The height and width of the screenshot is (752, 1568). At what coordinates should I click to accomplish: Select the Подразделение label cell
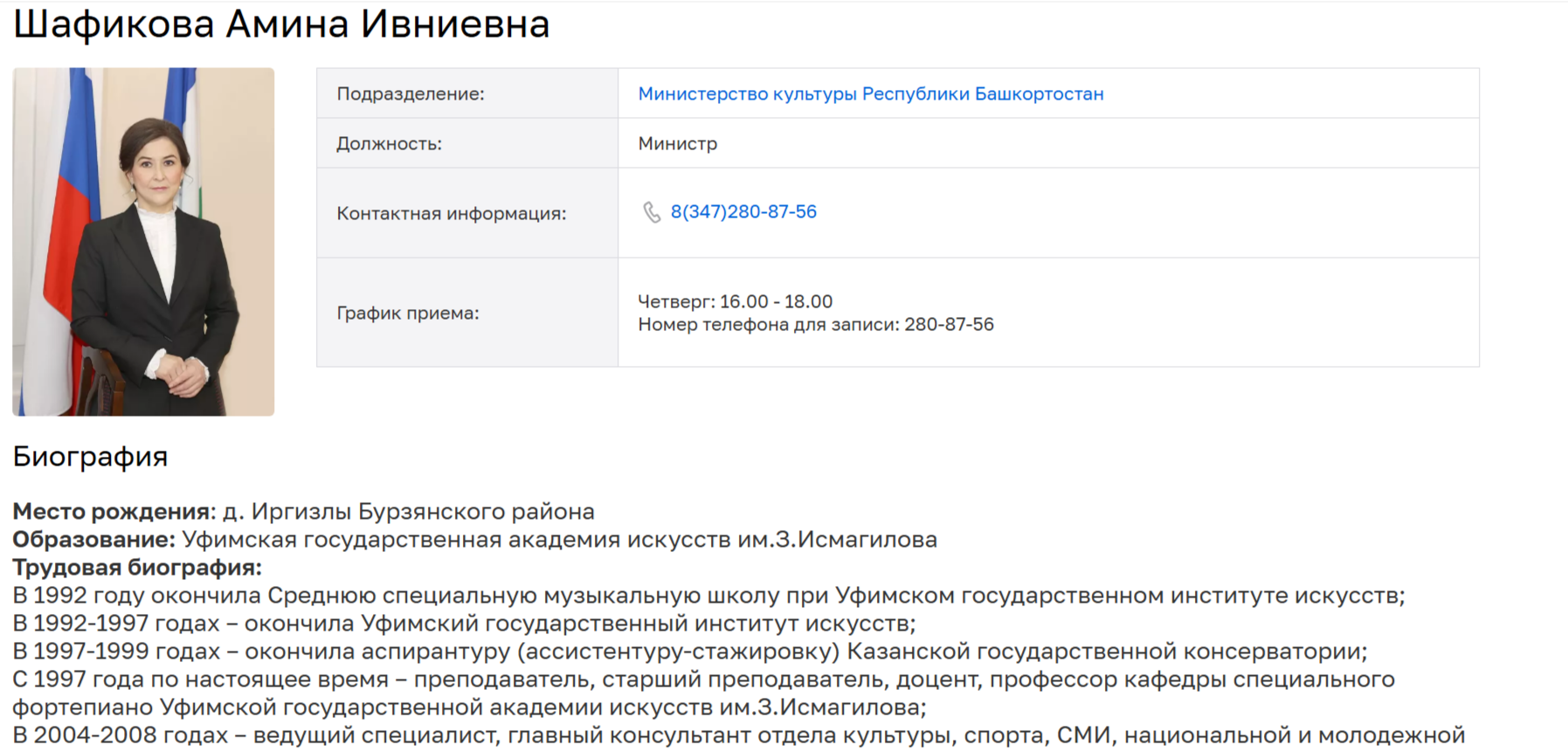pos(467,93)
